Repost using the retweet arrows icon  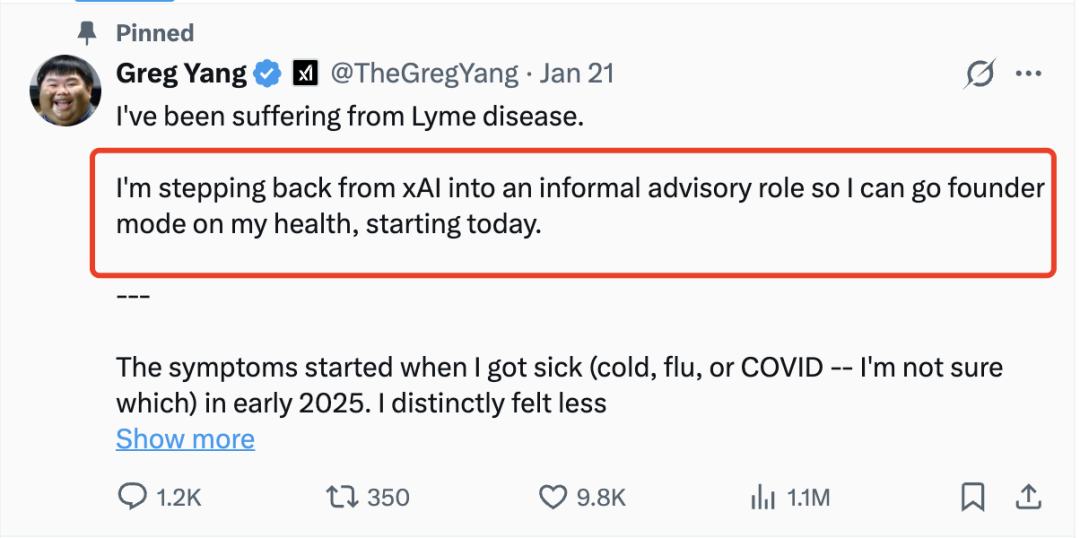click(x=343, y=497)
